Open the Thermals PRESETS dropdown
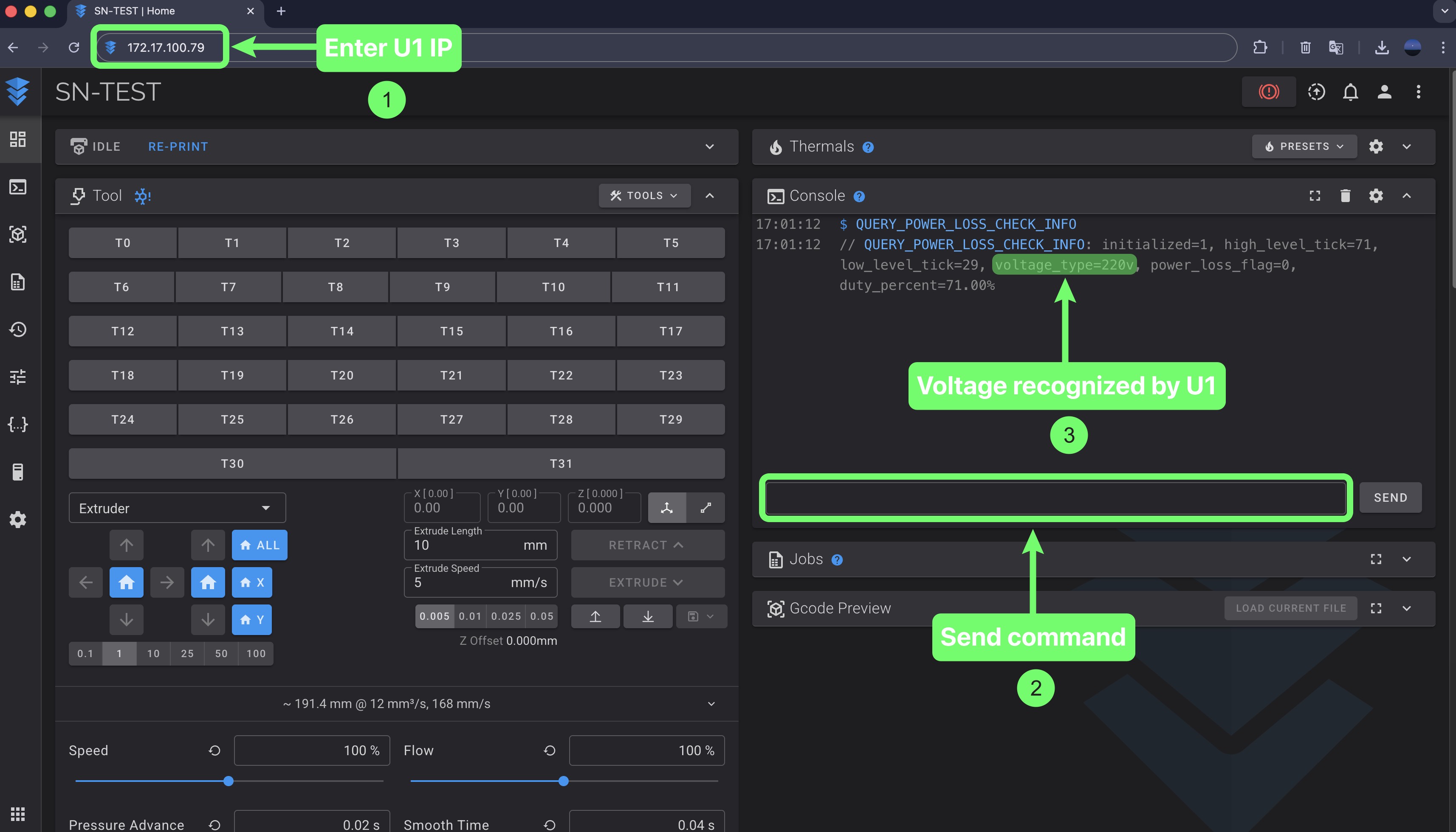 pos(1304,146)
